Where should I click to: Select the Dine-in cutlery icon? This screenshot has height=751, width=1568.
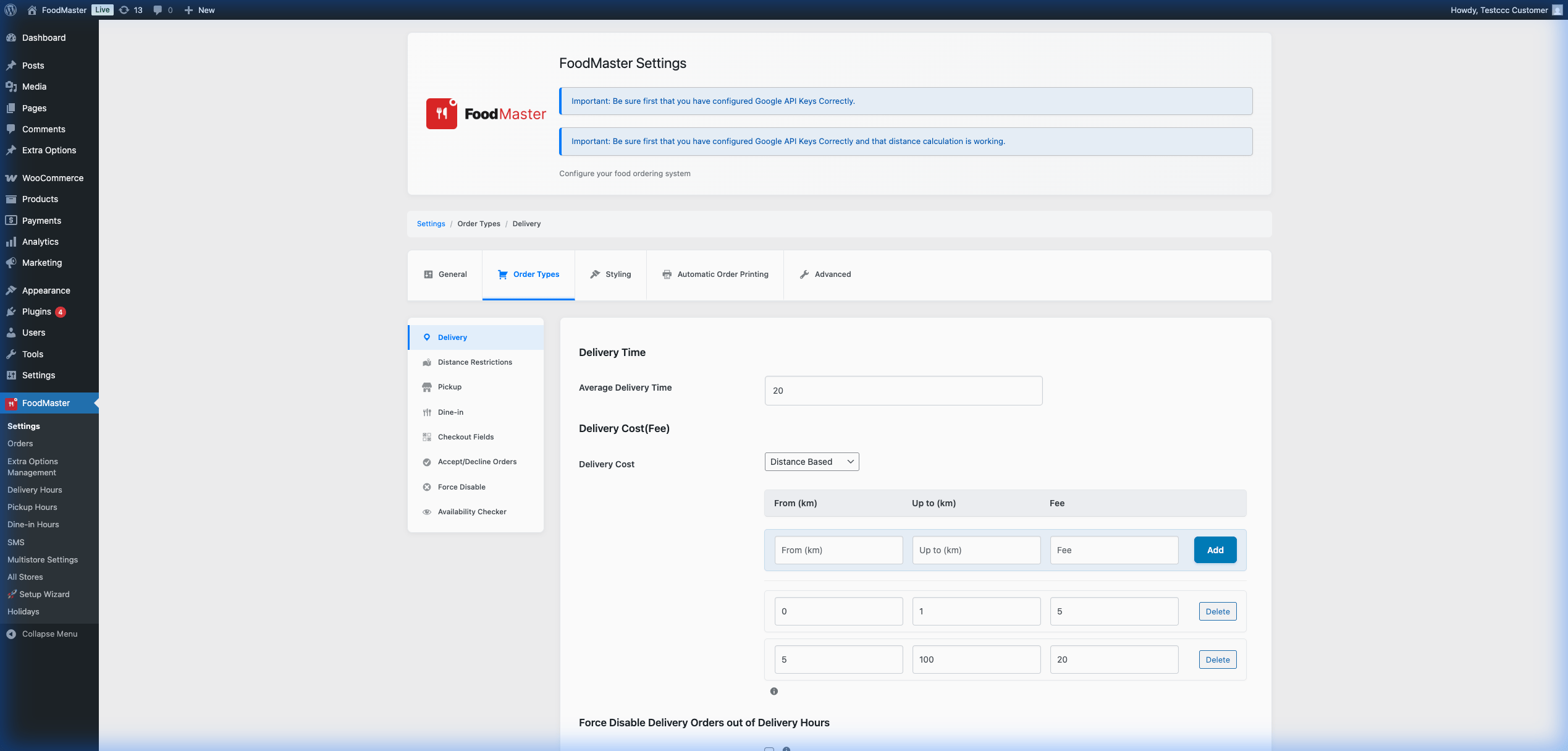pos(427,412)
